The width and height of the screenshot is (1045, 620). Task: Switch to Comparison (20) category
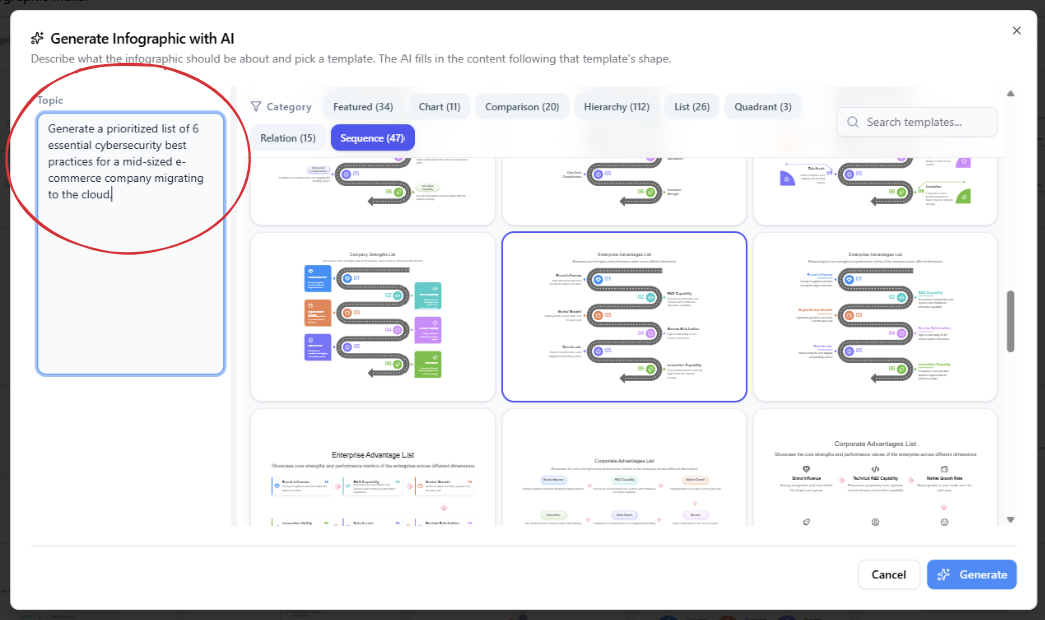coord(522,107)
